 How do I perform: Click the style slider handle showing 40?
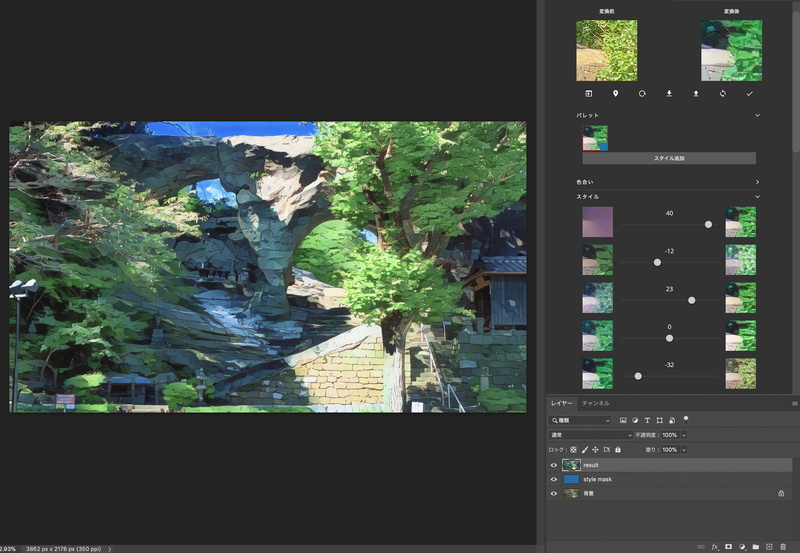point(708,224)
